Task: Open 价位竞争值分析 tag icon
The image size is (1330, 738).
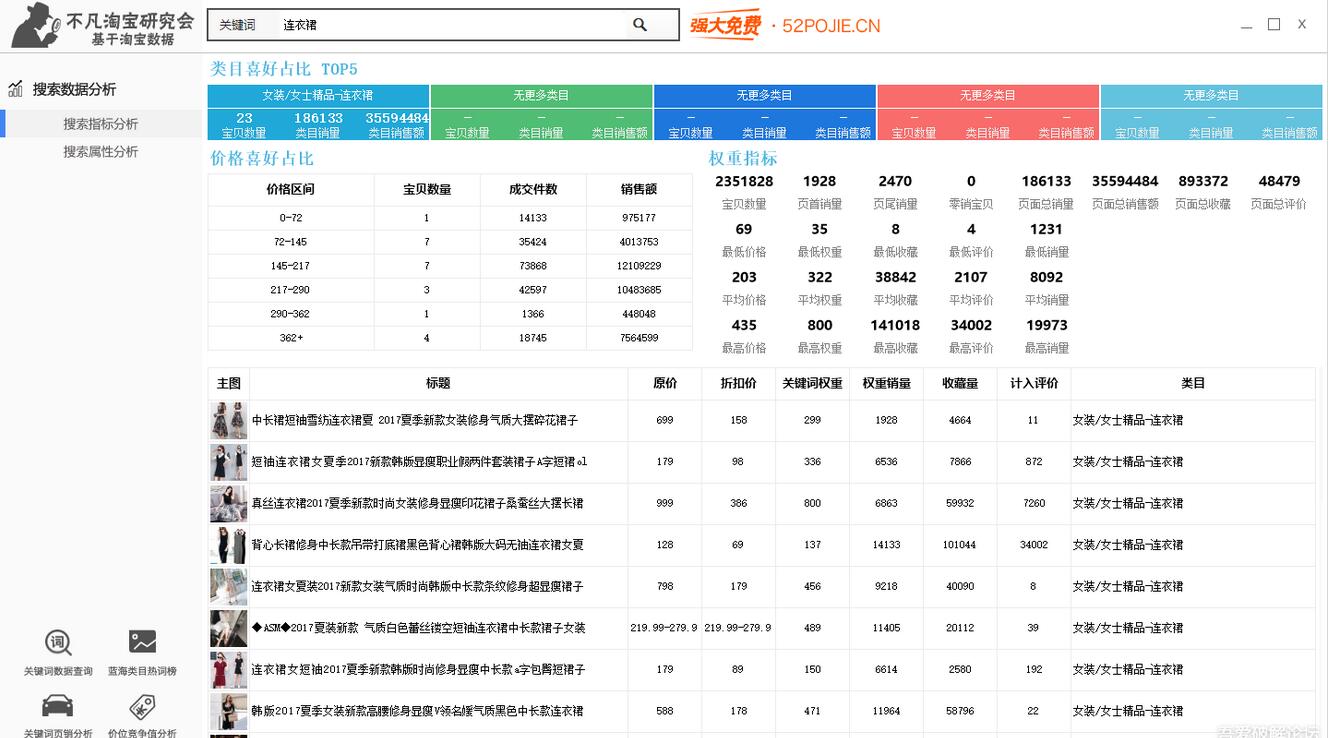Action: (x=143, y=707)
